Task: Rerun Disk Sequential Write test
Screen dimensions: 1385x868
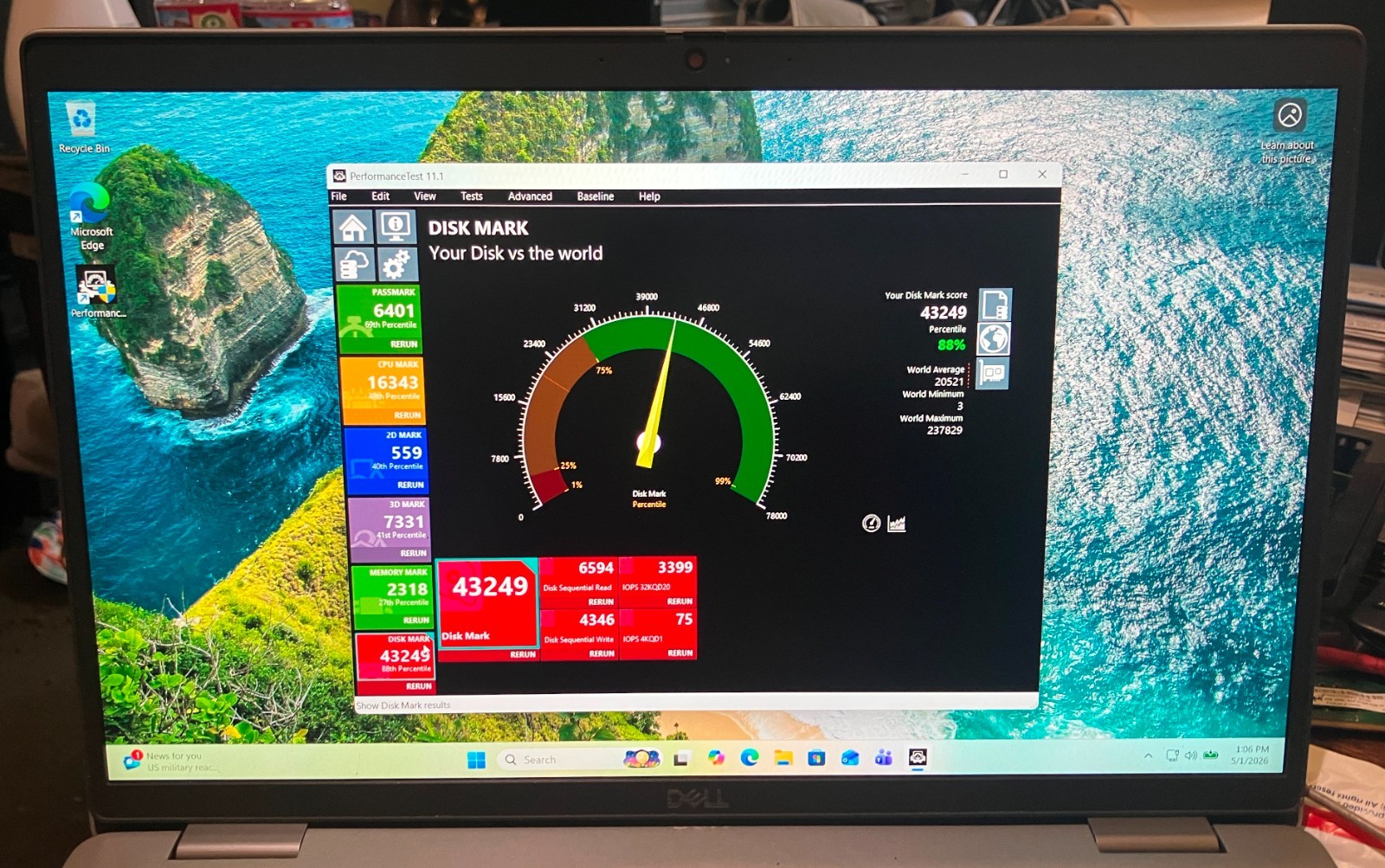Action: pyautogui.click(x=602, y=653)
